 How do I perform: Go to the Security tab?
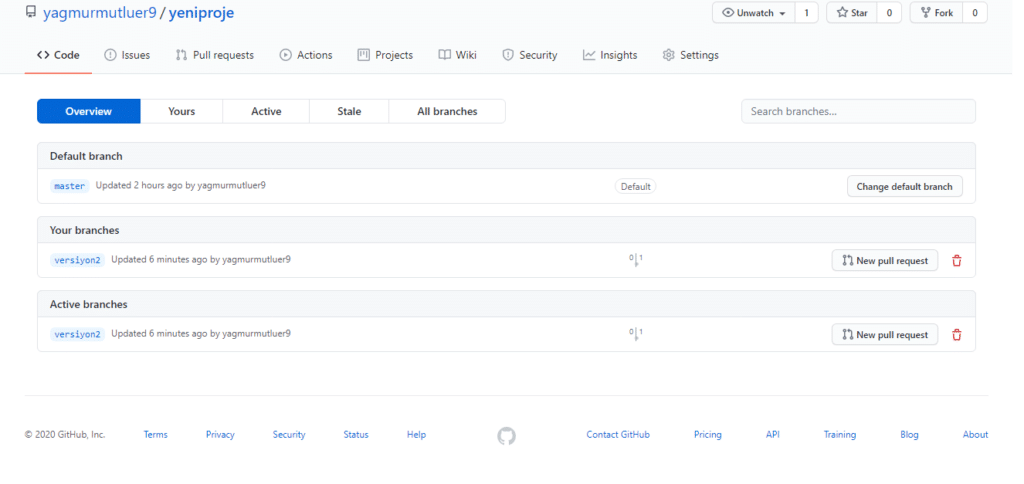[530, 56]
